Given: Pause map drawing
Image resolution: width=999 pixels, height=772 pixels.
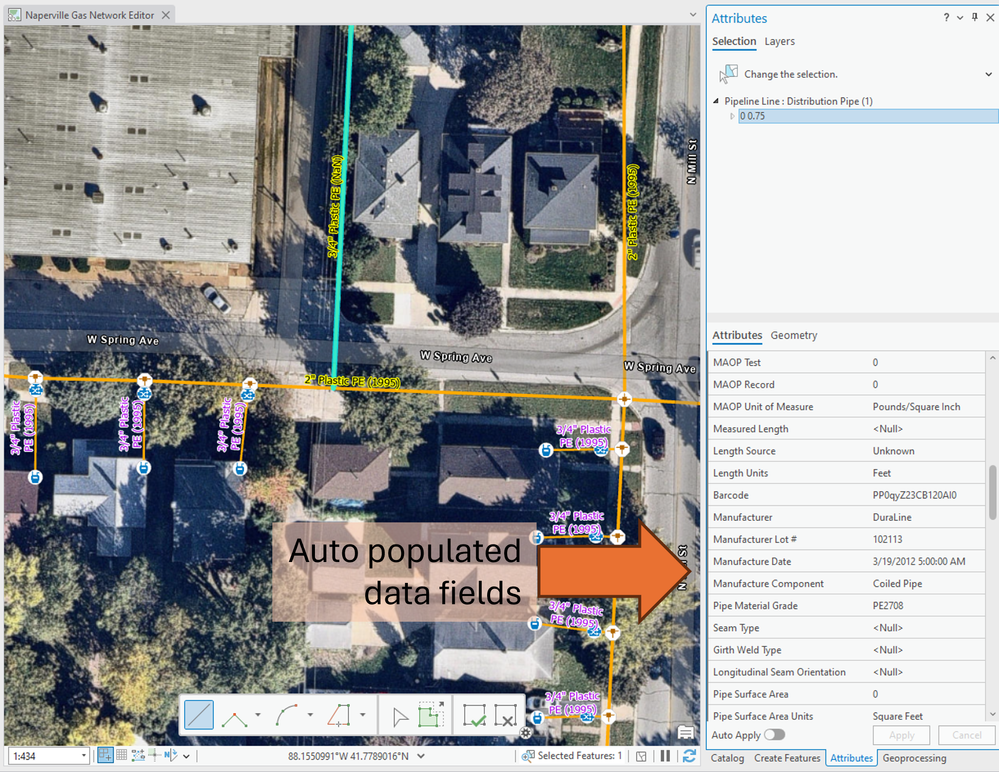Looking at the screenshot, I should pos(665,756).
